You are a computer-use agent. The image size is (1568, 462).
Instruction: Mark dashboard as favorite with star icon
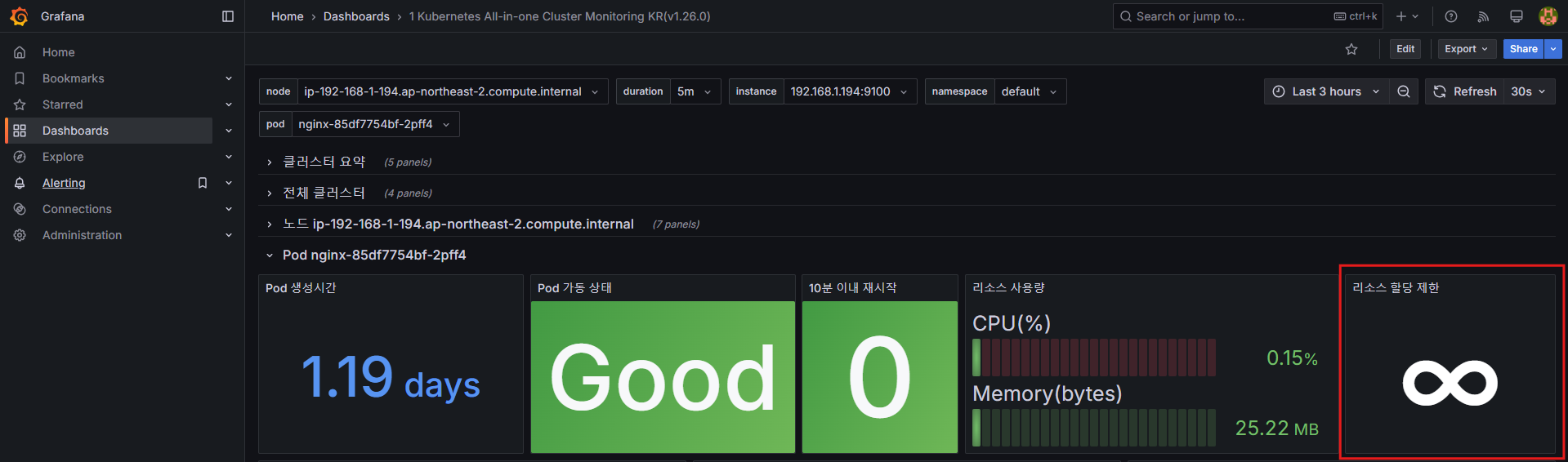click(x=1351, y=49)
